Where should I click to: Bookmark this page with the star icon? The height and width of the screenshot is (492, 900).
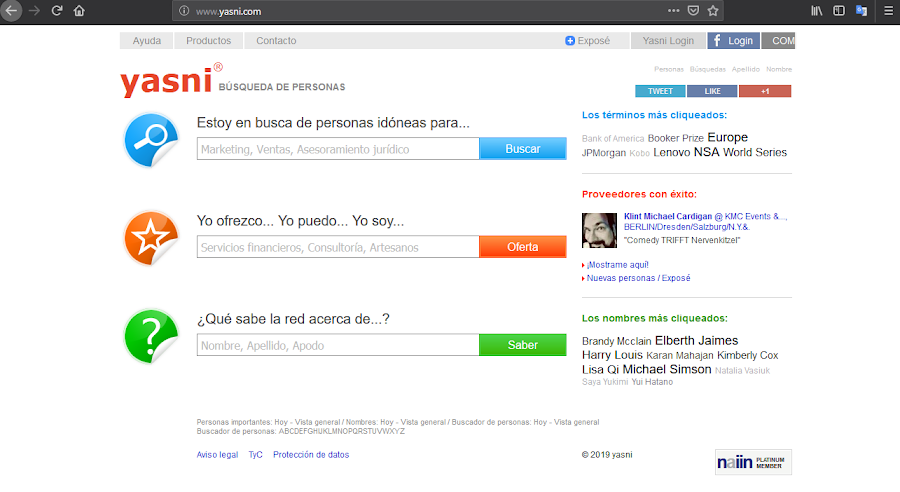[x=713, y=11]
